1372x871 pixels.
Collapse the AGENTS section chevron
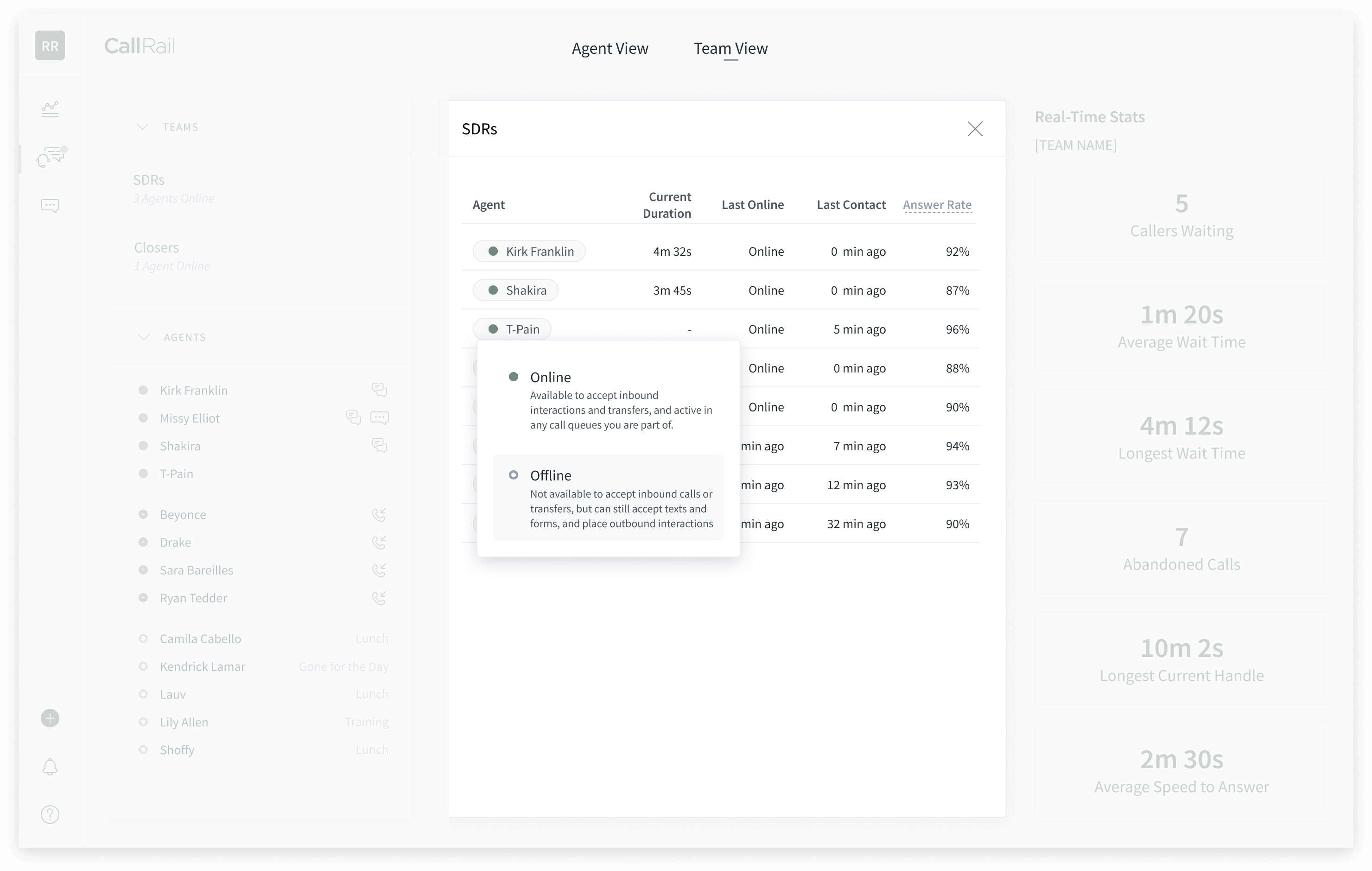click(x=144, y=337)
